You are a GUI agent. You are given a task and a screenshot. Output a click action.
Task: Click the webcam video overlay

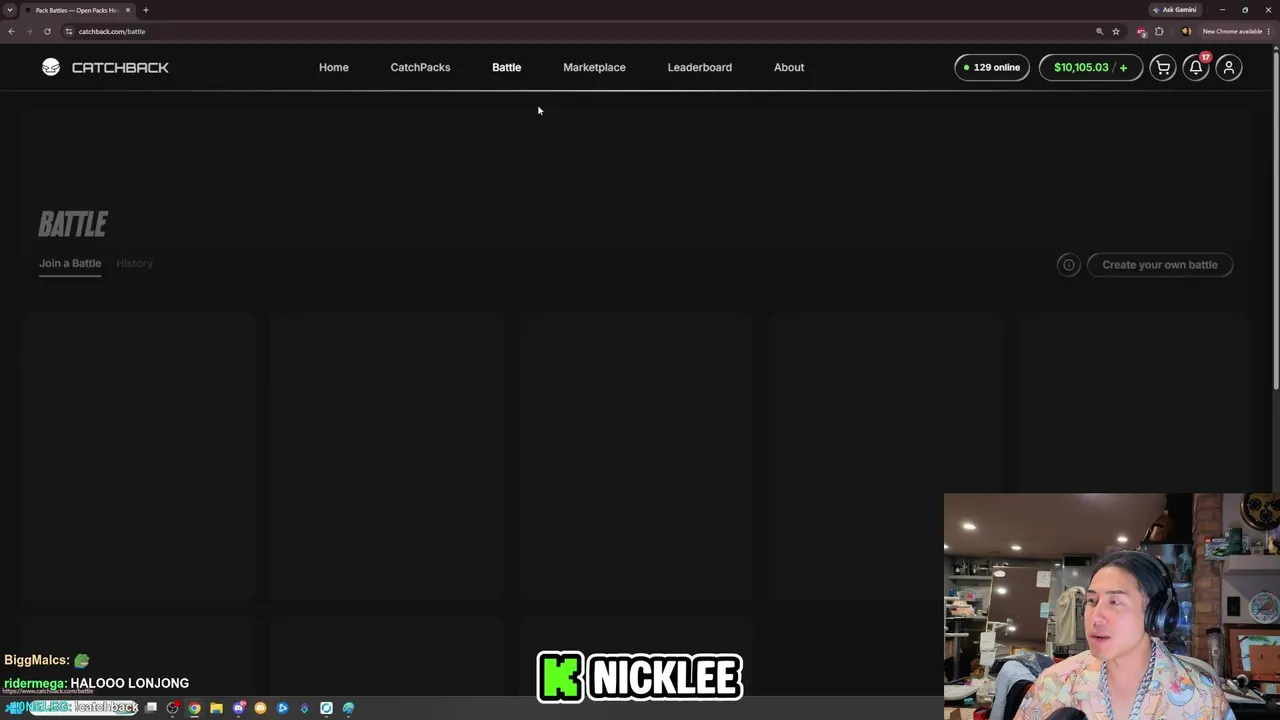click(x=1112, y=606)
